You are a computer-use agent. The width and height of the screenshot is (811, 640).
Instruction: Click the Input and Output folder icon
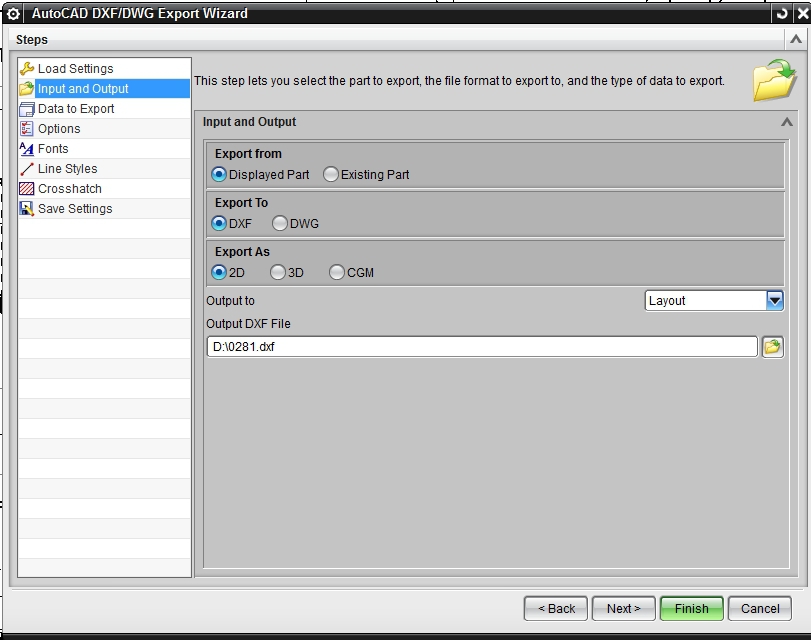pyautogui.click(x=26, y=88)
